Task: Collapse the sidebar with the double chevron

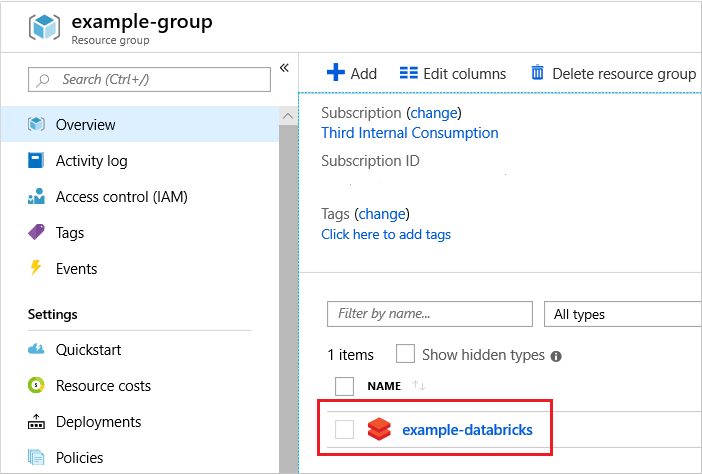Action: point(284,68)
